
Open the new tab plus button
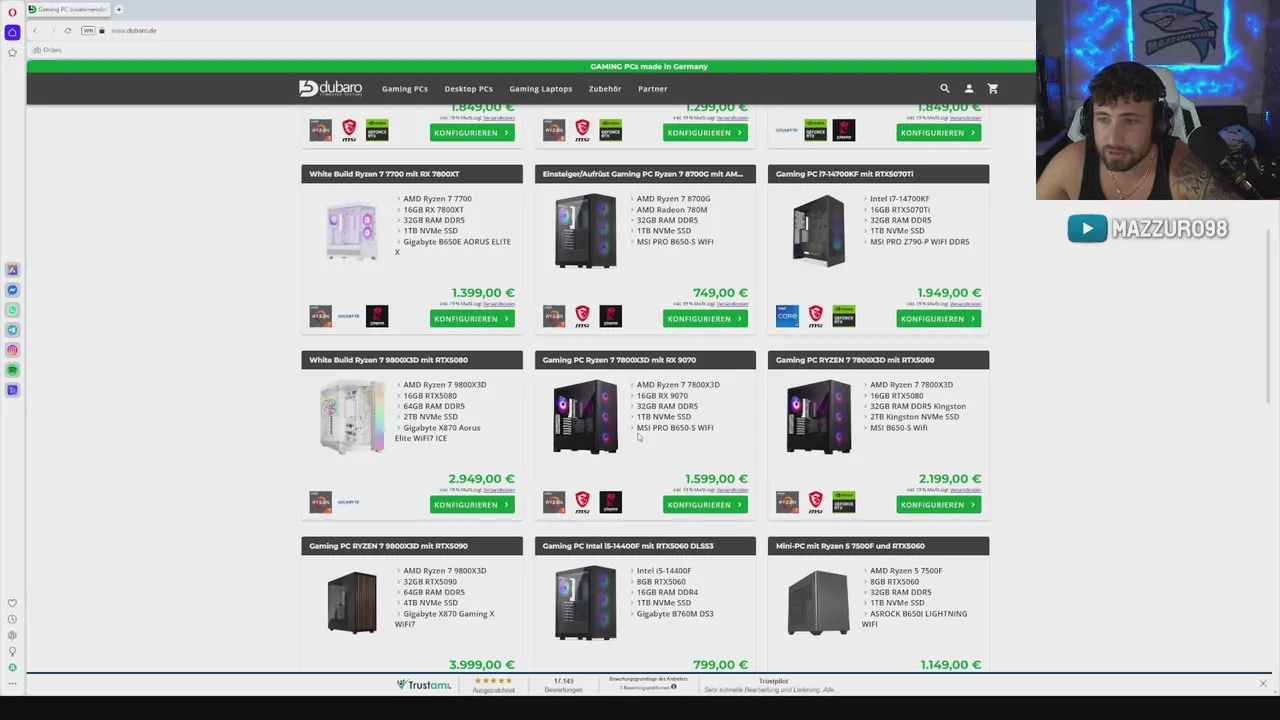118,9
